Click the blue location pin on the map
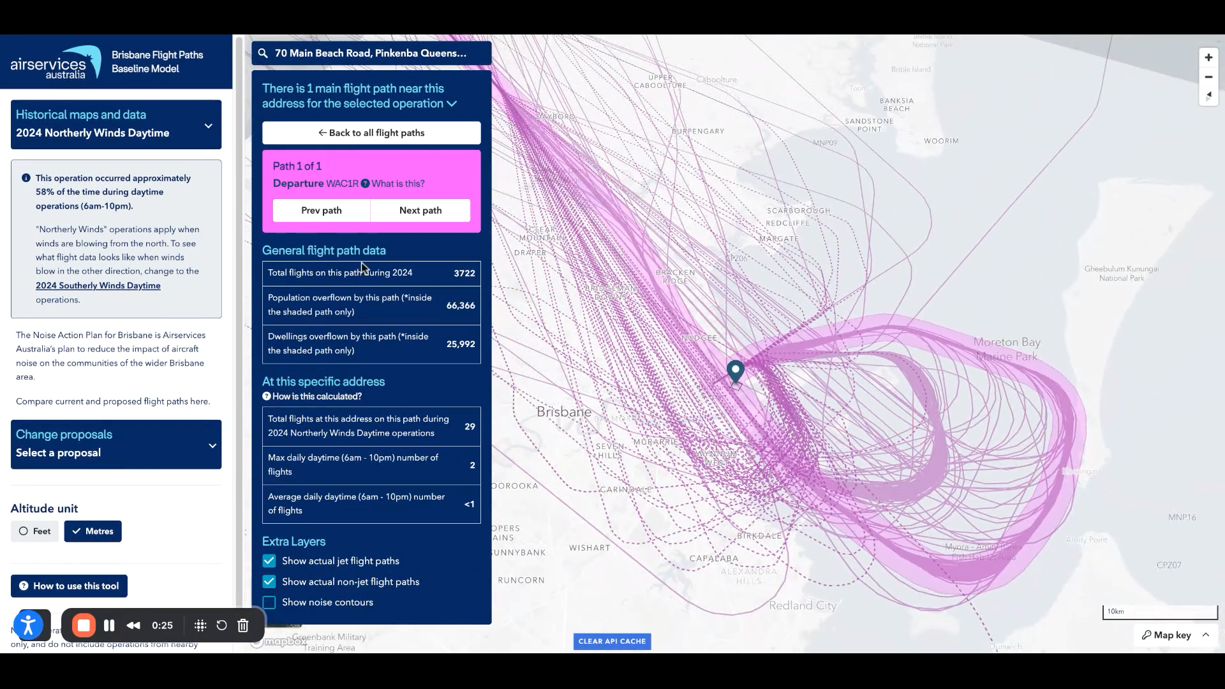 pos(735,372)
